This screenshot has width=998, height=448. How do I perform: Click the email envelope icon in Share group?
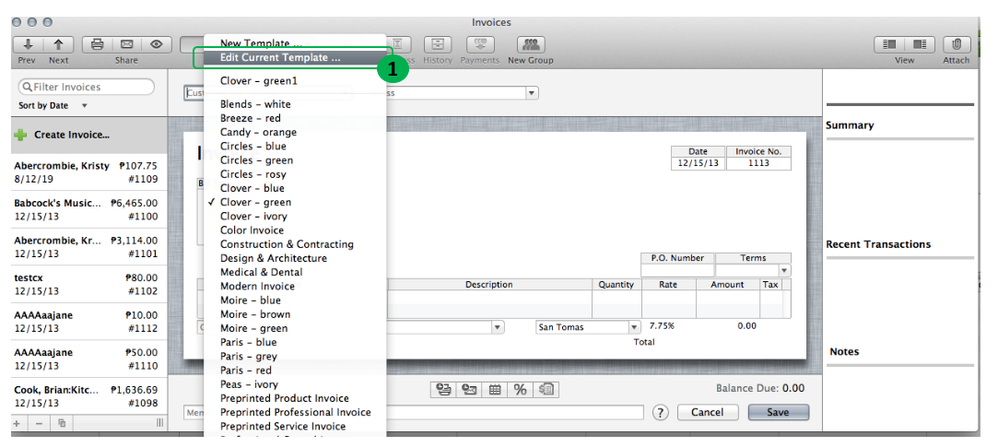point(127,45)
